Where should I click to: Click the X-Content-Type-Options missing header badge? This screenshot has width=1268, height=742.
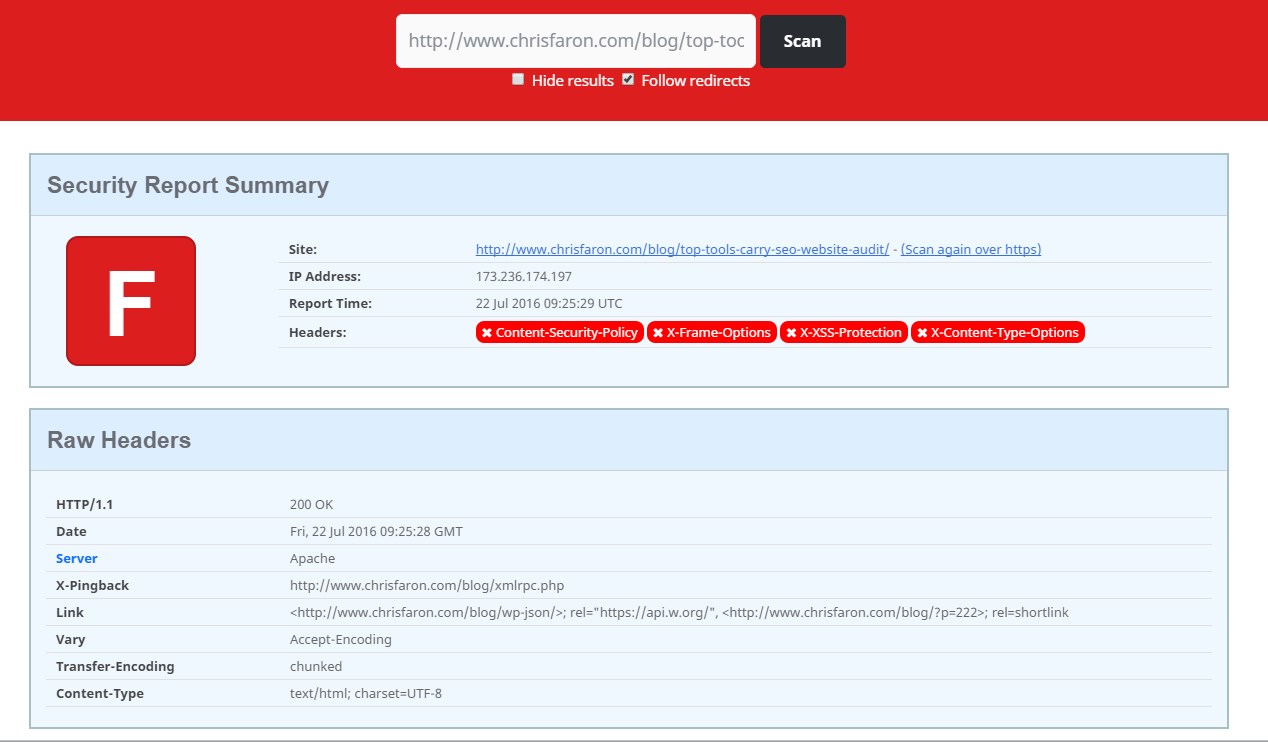pos(997,333)
